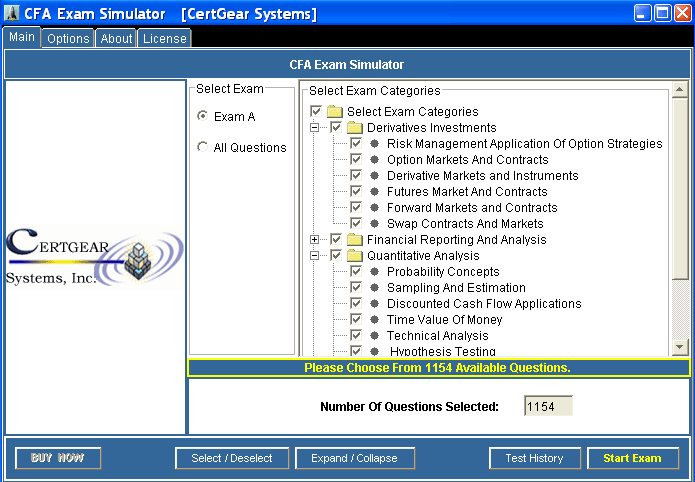This screenshot has height=482, width=695.
Task: Uncheck the Quantitative Analysis checkbox
Action: 336,255
